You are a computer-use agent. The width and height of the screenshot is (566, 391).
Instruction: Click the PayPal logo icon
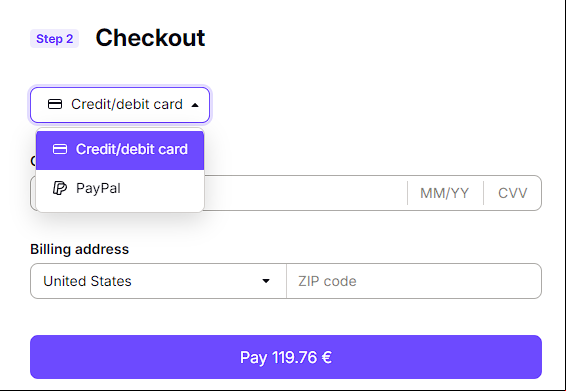[60, 188]
